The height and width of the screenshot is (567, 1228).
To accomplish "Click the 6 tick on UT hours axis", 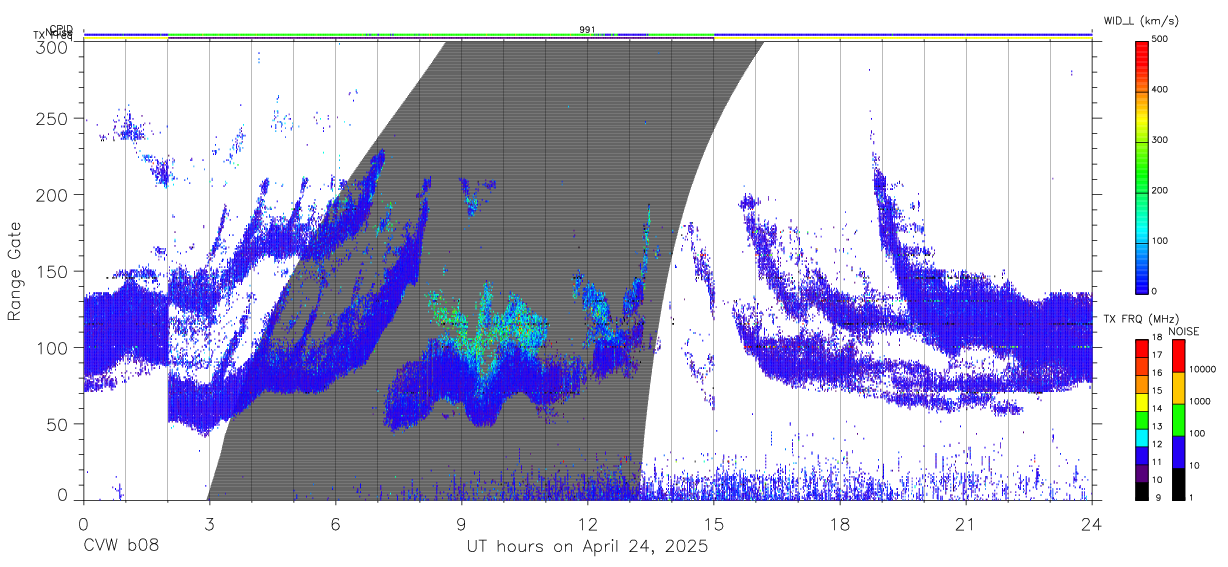I will pos(335,525).
